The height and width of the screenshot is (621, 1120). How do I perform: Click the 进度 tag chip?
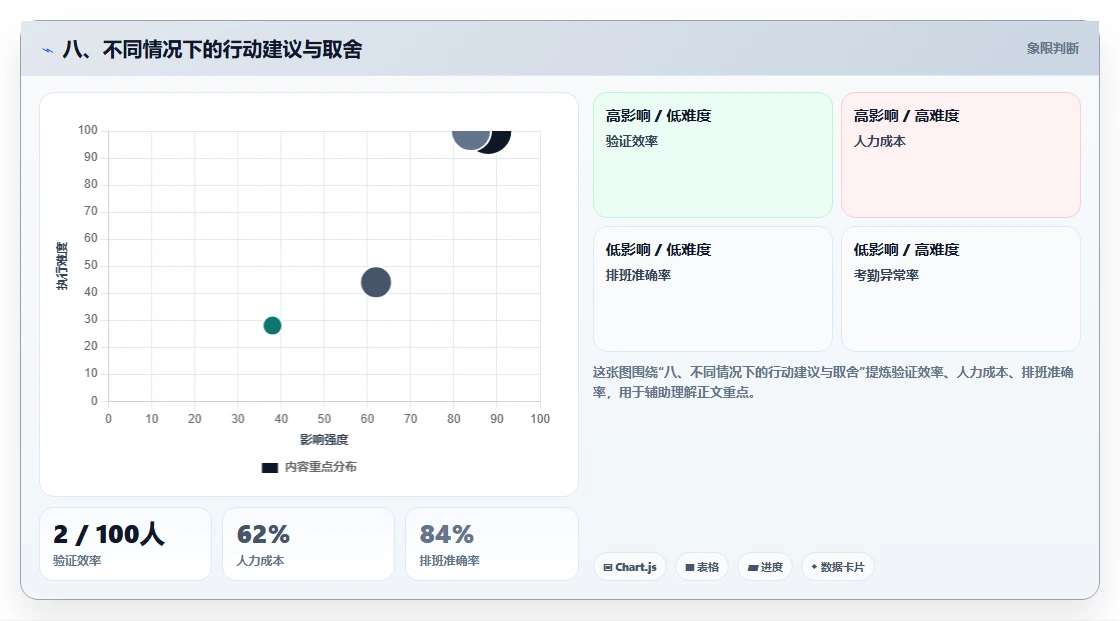coord(764,567)
